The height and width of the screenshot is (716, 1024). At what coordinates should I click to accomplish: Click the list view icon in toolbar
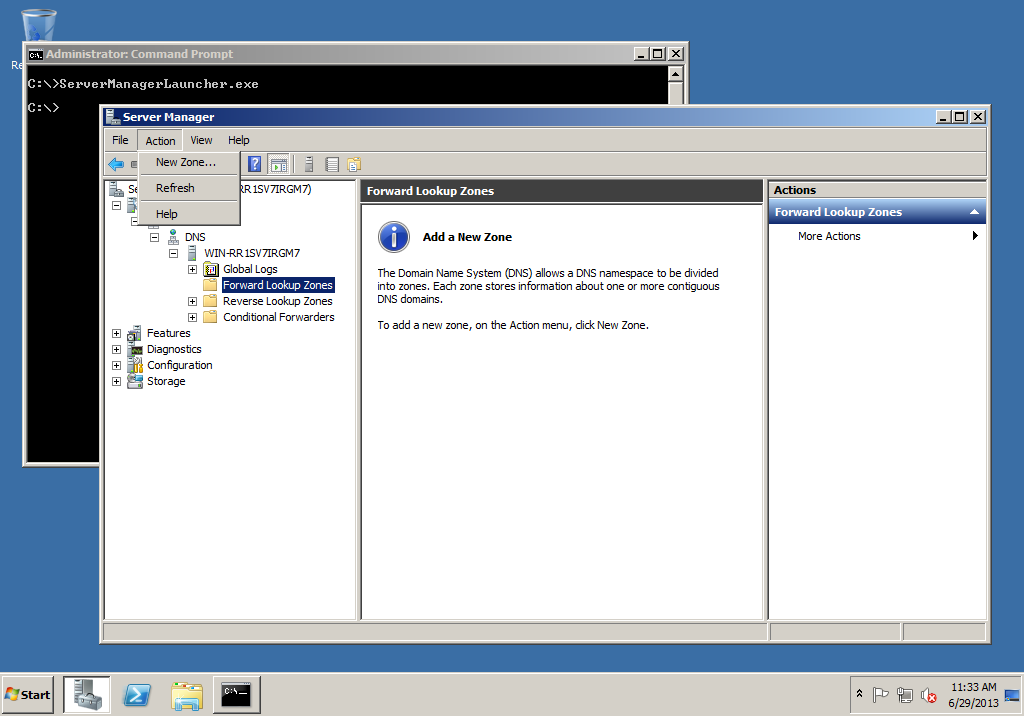[332, 164]
